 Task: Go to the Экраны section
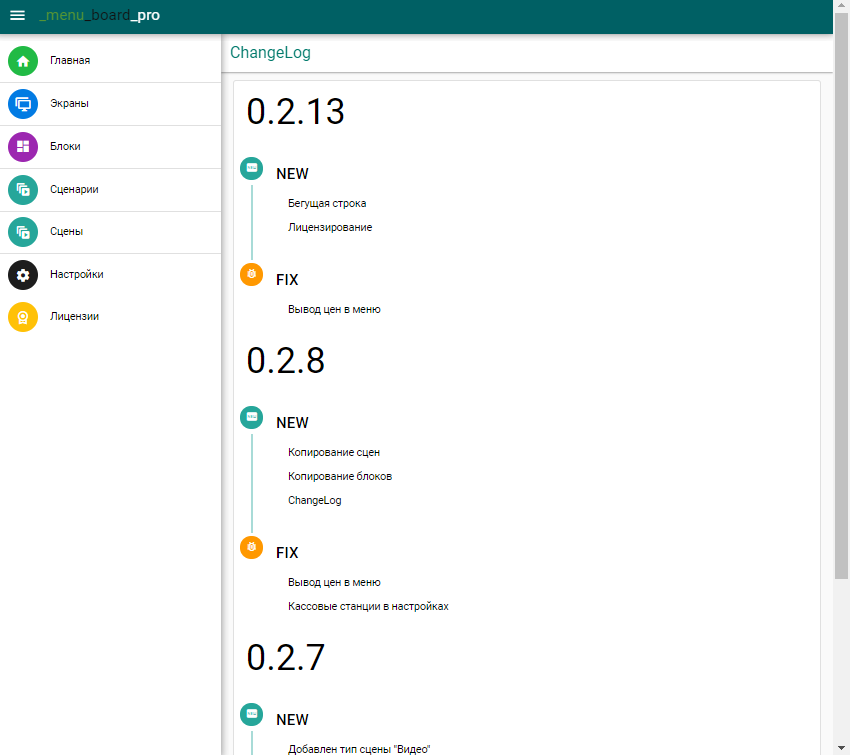pos(70,104)
